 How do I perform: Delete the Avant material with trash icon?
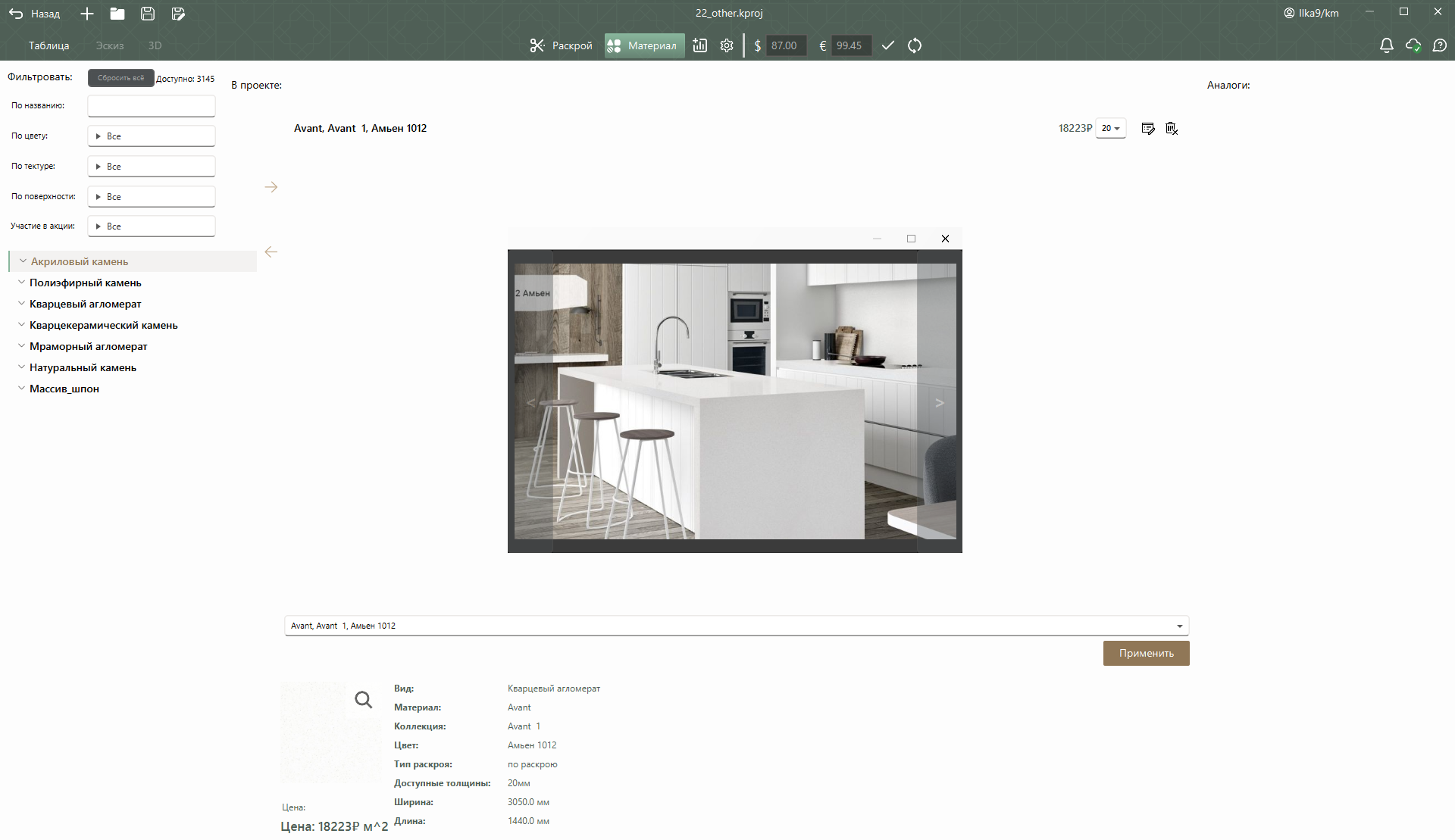click(x=1172, y=128)
